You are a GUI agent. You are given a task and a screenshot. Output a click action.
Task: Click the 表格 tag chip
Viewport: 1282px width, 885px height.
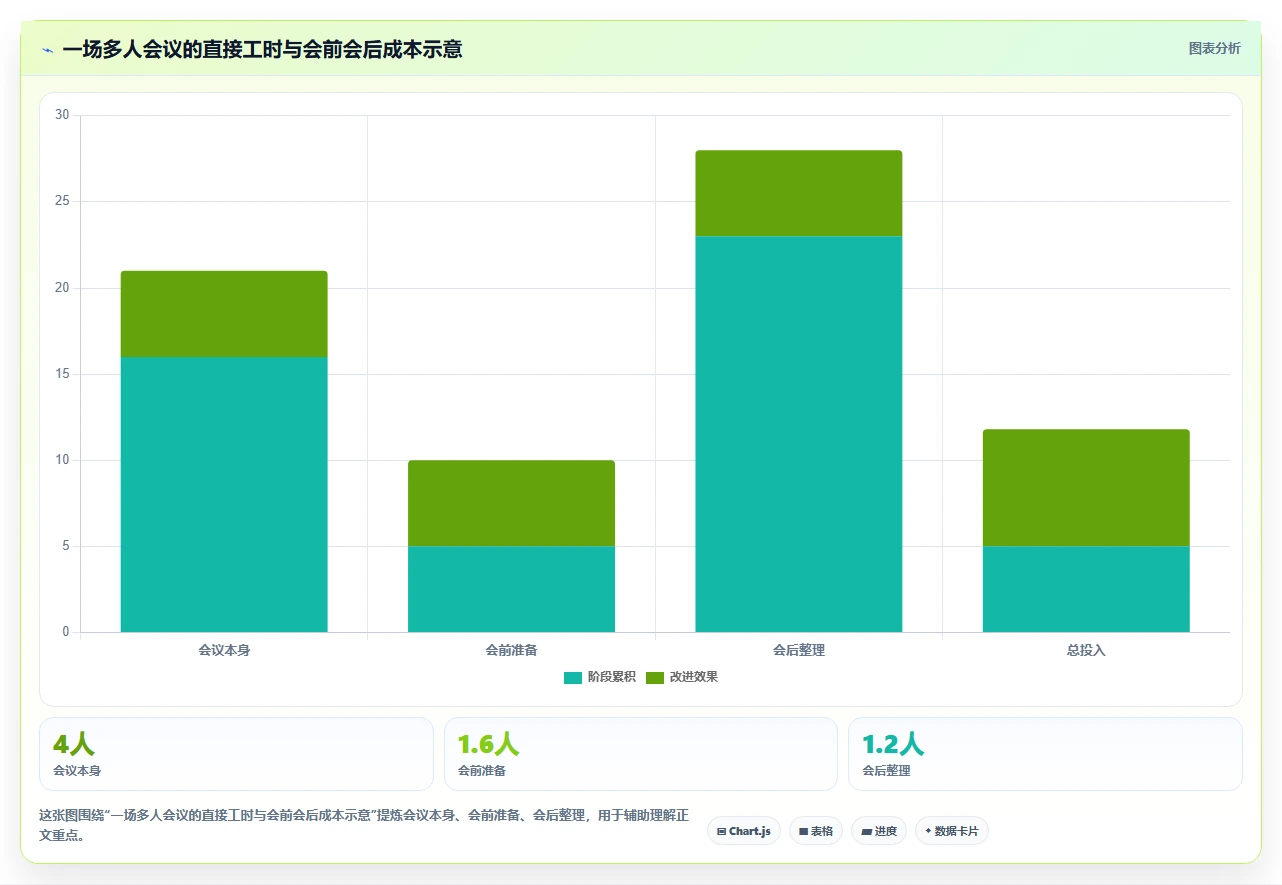(x=816, y=831)
